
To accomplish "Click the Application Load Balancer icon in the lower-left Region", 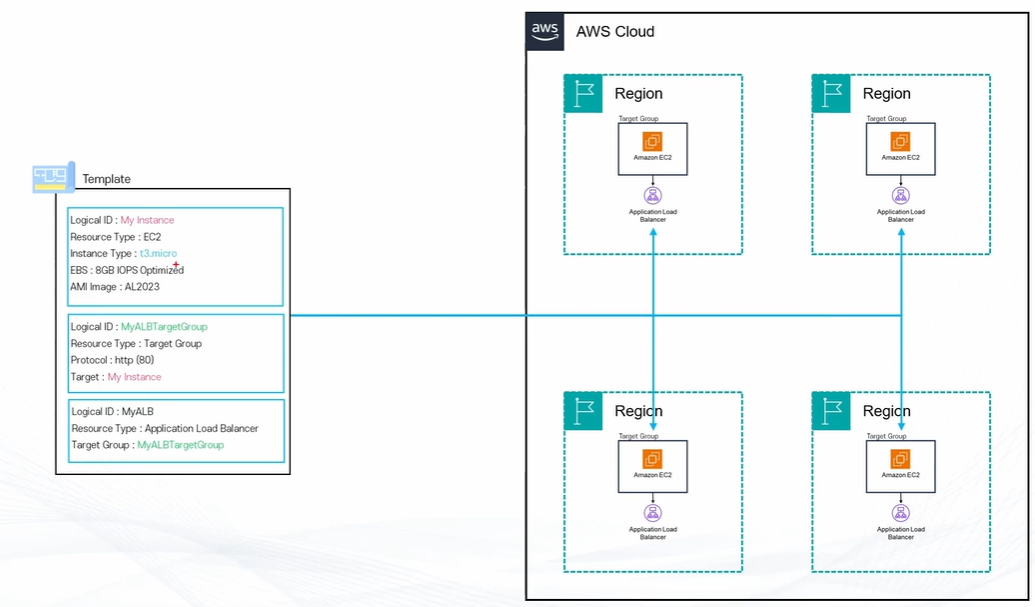I will [653, 513].
